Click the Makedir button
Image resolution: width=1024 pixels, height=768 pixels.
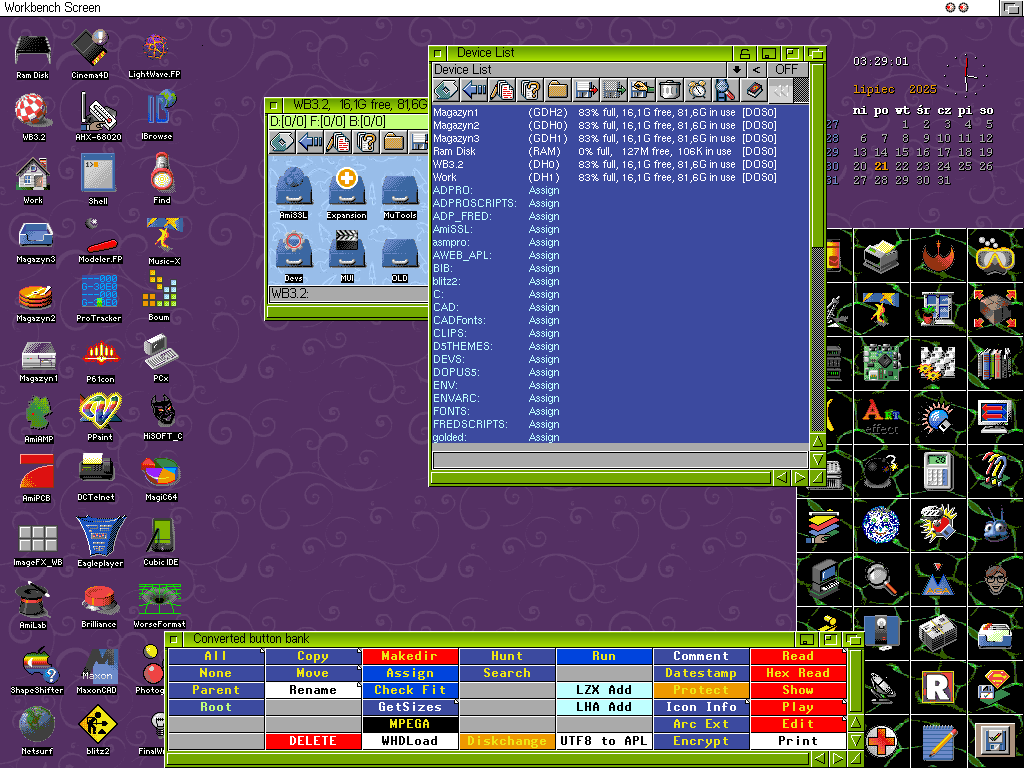[x=409, y=656]
